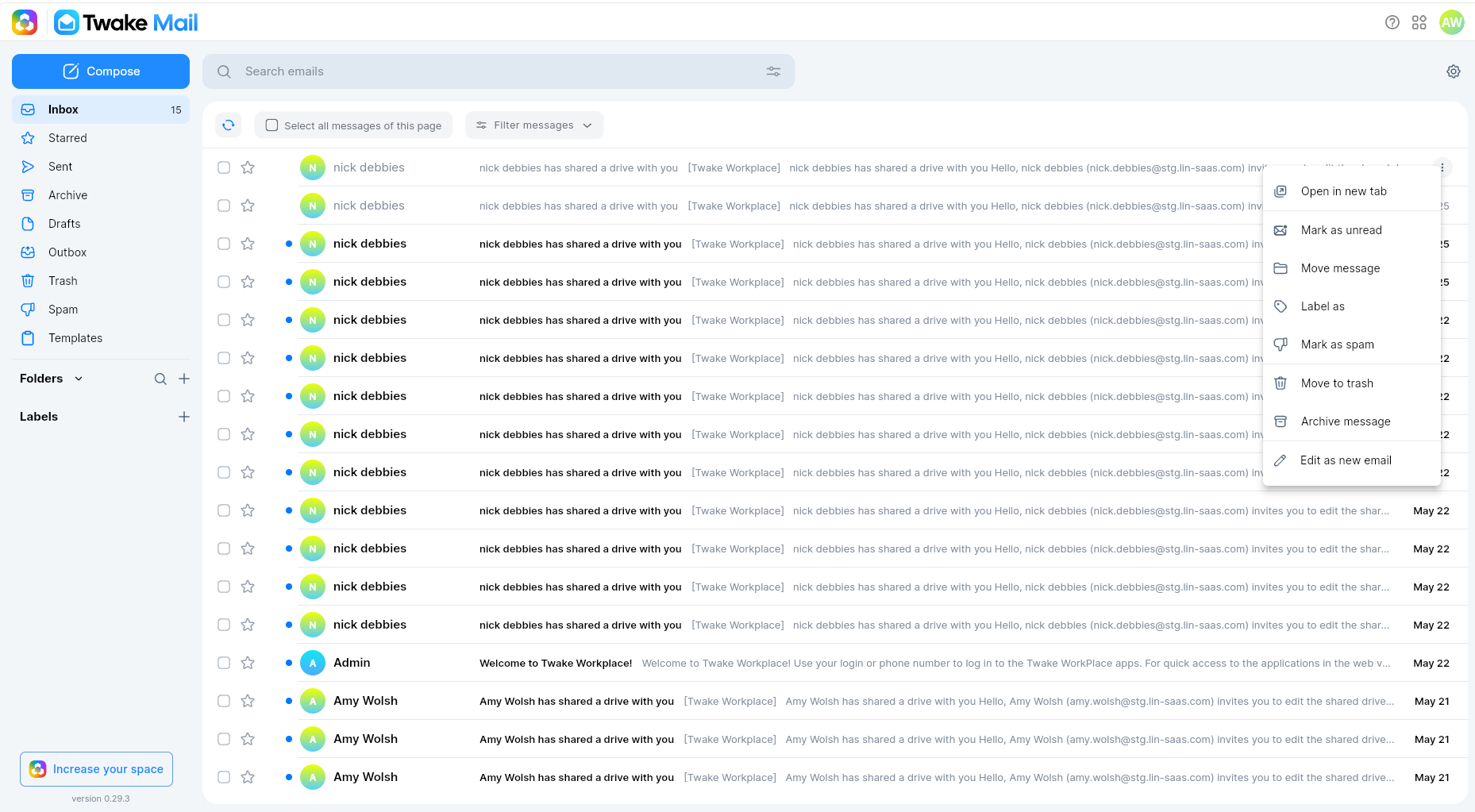Click the Labels section heading
The height and width of the screenshot is (812, 1475).
pos(39,417)
